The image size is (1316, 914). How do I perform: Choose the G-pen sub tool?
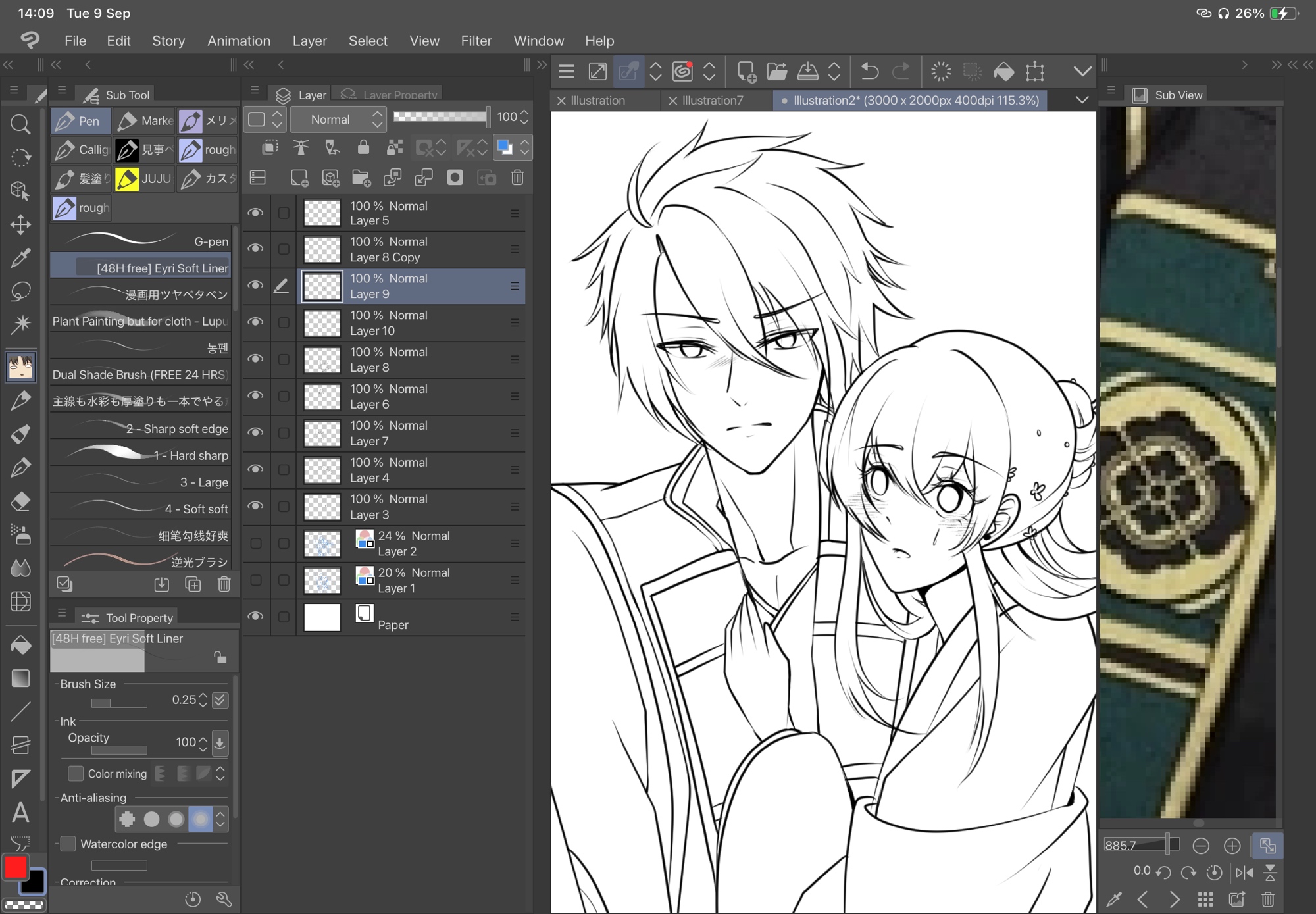141,241
